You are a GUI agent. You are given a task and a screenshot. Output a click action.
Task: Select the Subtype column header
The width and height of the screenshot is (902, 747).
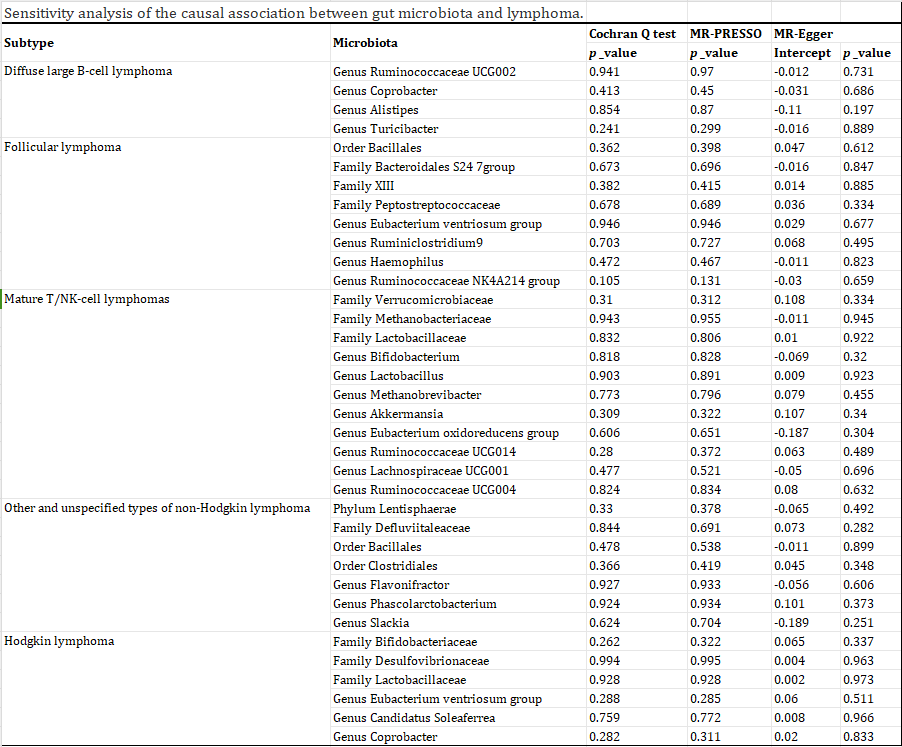tap(30, 43)
